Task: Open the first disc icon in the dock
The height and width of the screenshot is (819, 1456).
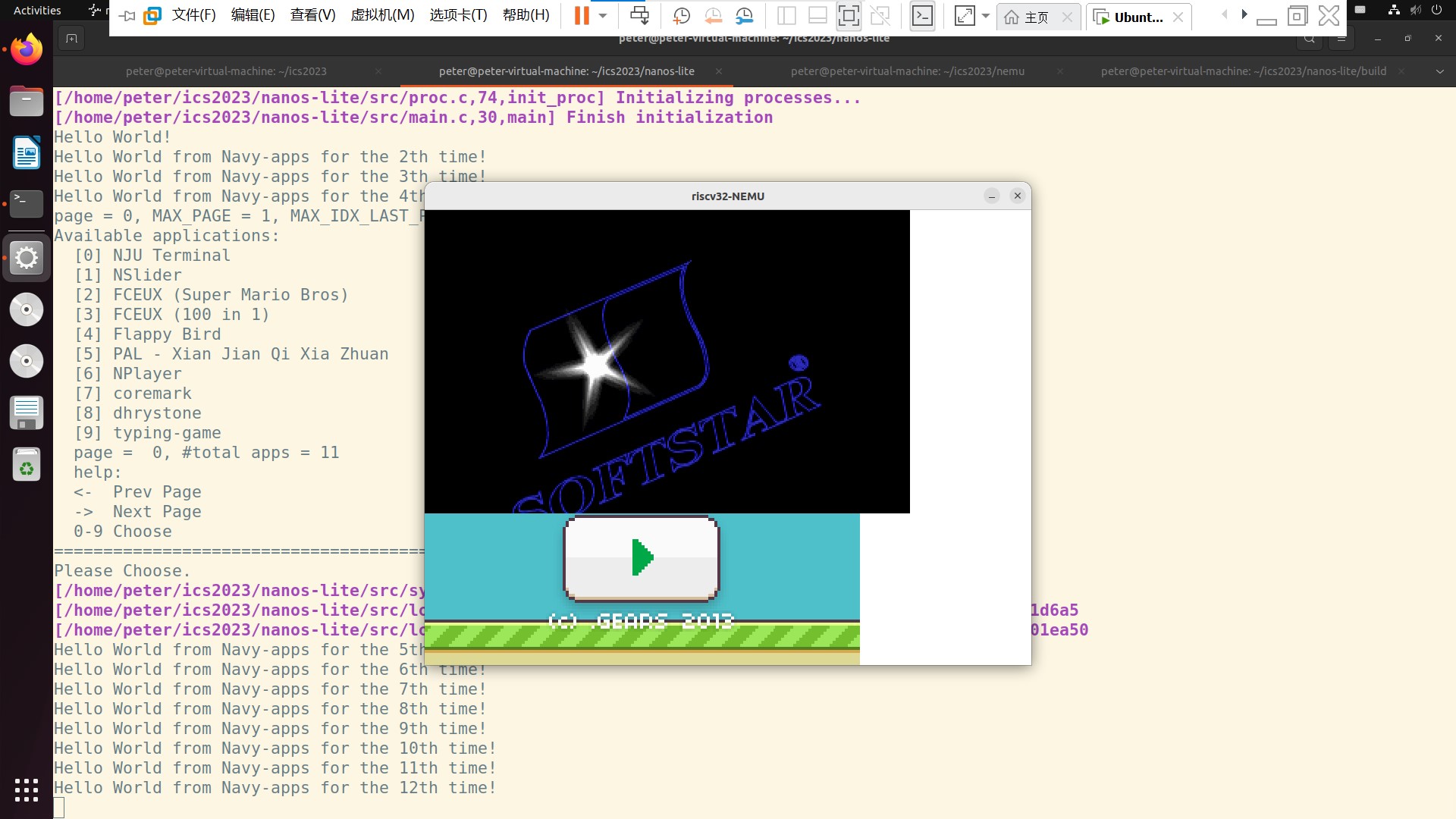Action: 27,309
